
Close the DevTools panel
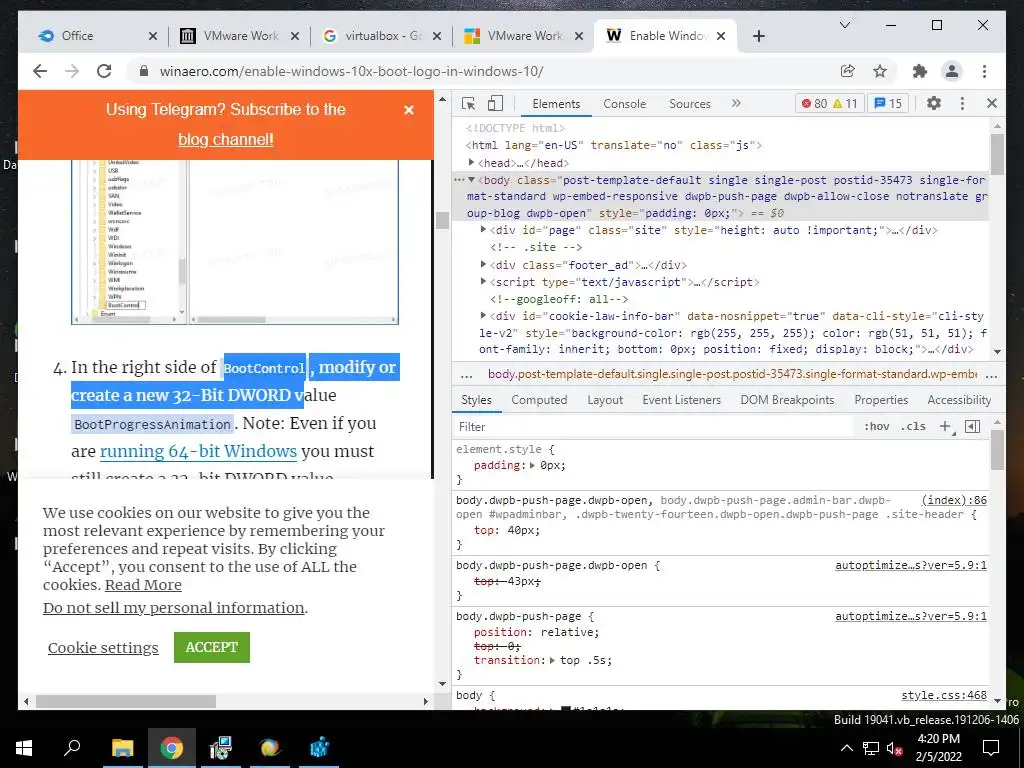pyautogui.click(x=991, y=103)
